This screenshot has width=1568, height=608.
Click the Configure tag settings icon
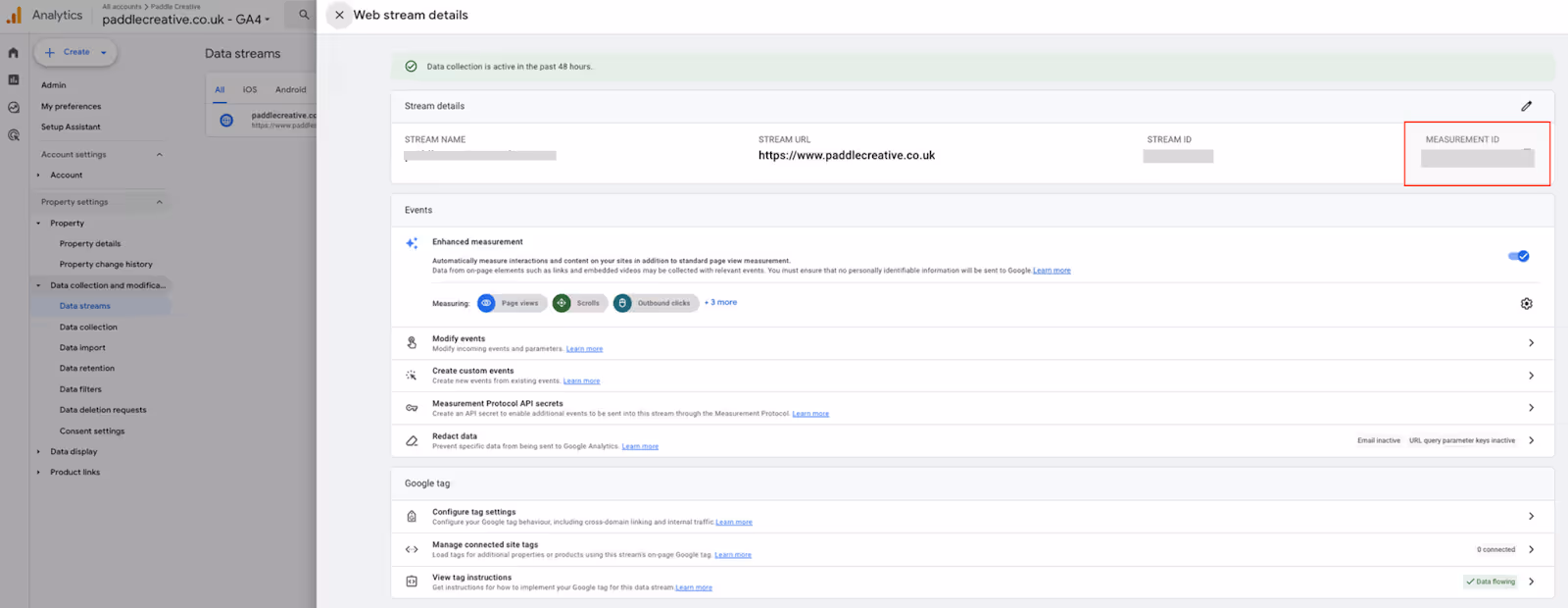(x=412, y=517)
